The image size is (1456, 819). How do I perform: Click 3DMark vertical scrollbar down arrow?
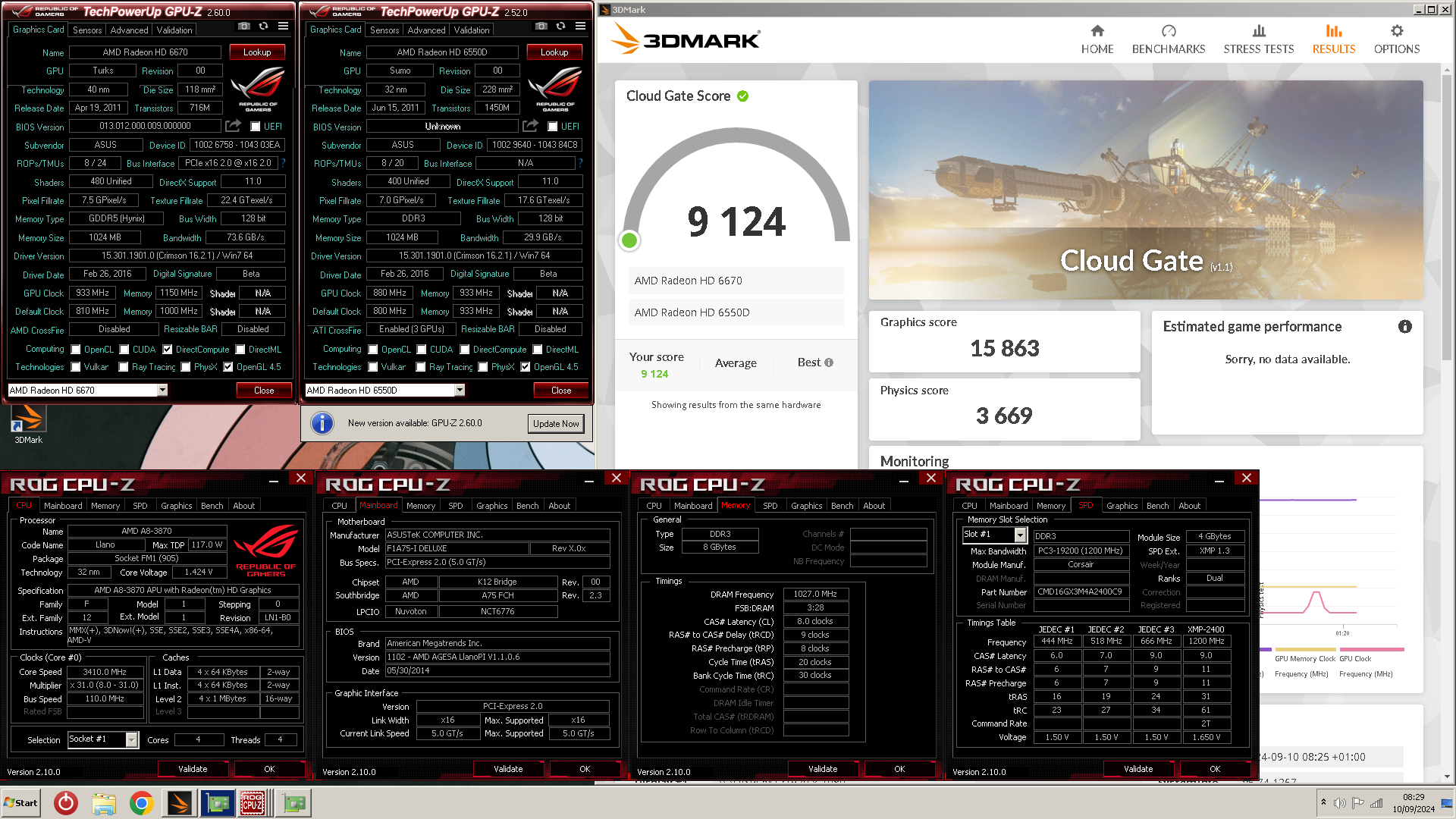pos(1448,777)
